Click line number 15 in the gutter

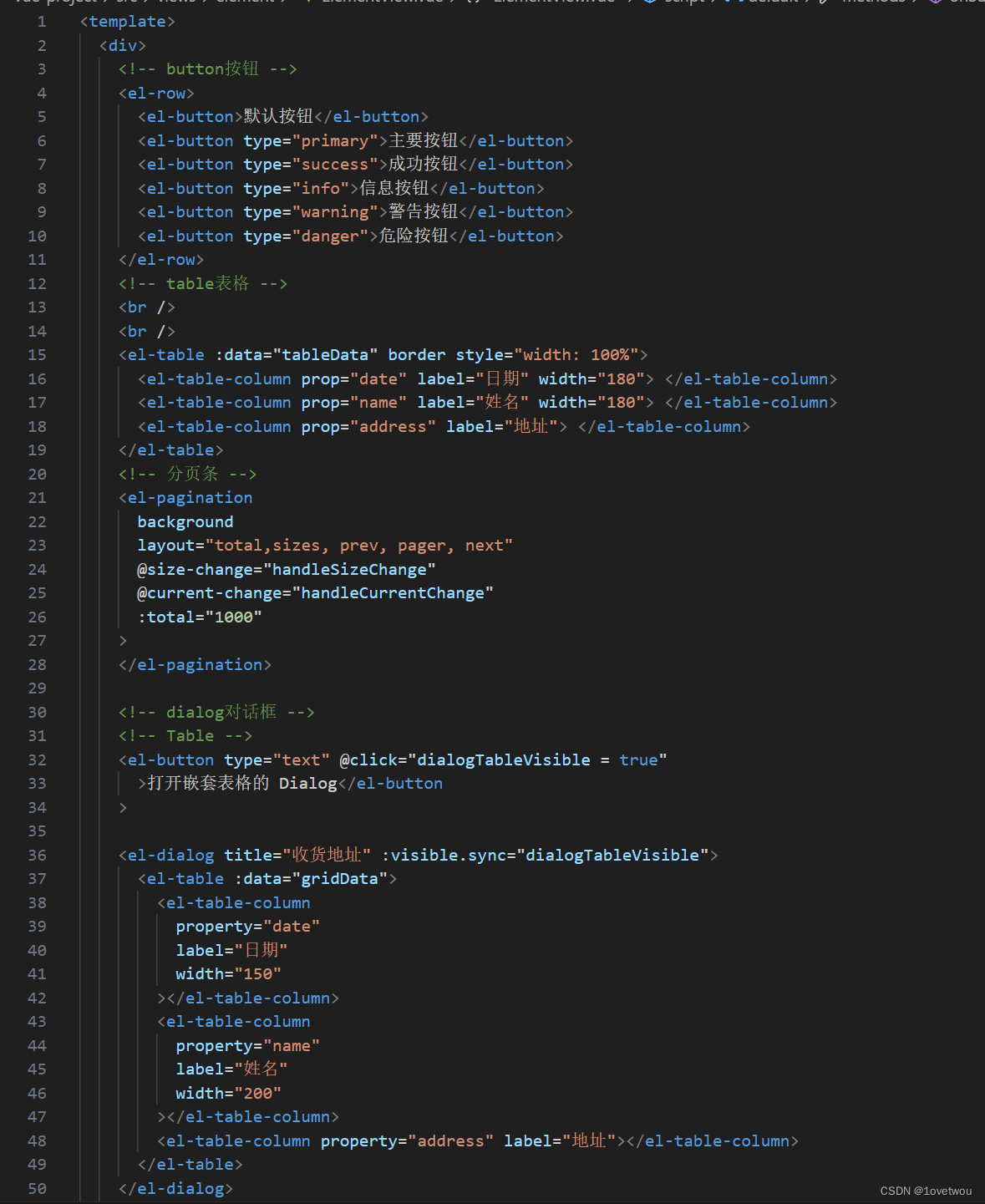(37, 354)
